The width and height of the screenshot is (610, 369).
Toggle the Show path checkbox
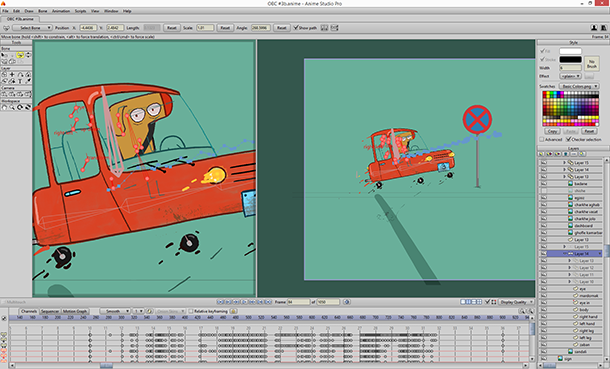(296, 28)
